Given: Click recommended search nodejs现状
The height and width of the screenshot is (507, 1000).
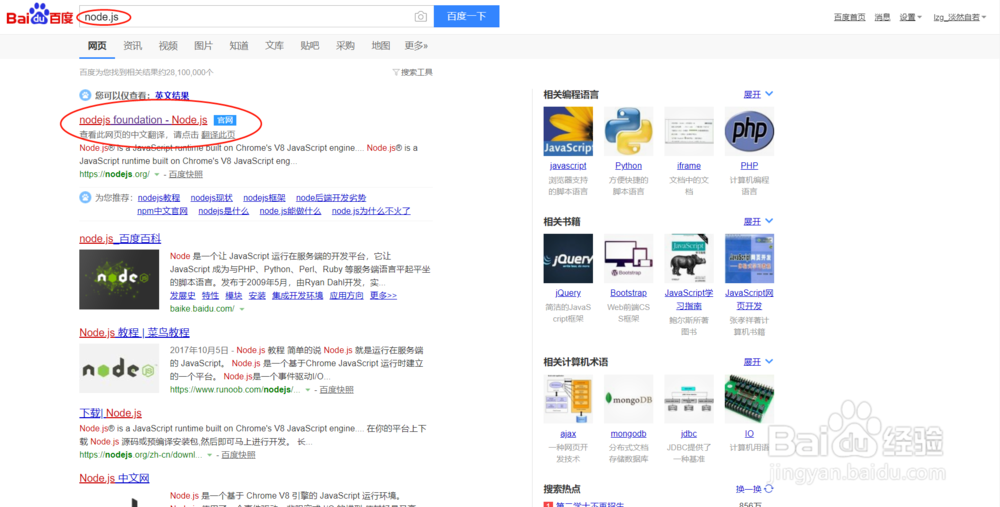Looking at the screenshot, I should [212, 198].
